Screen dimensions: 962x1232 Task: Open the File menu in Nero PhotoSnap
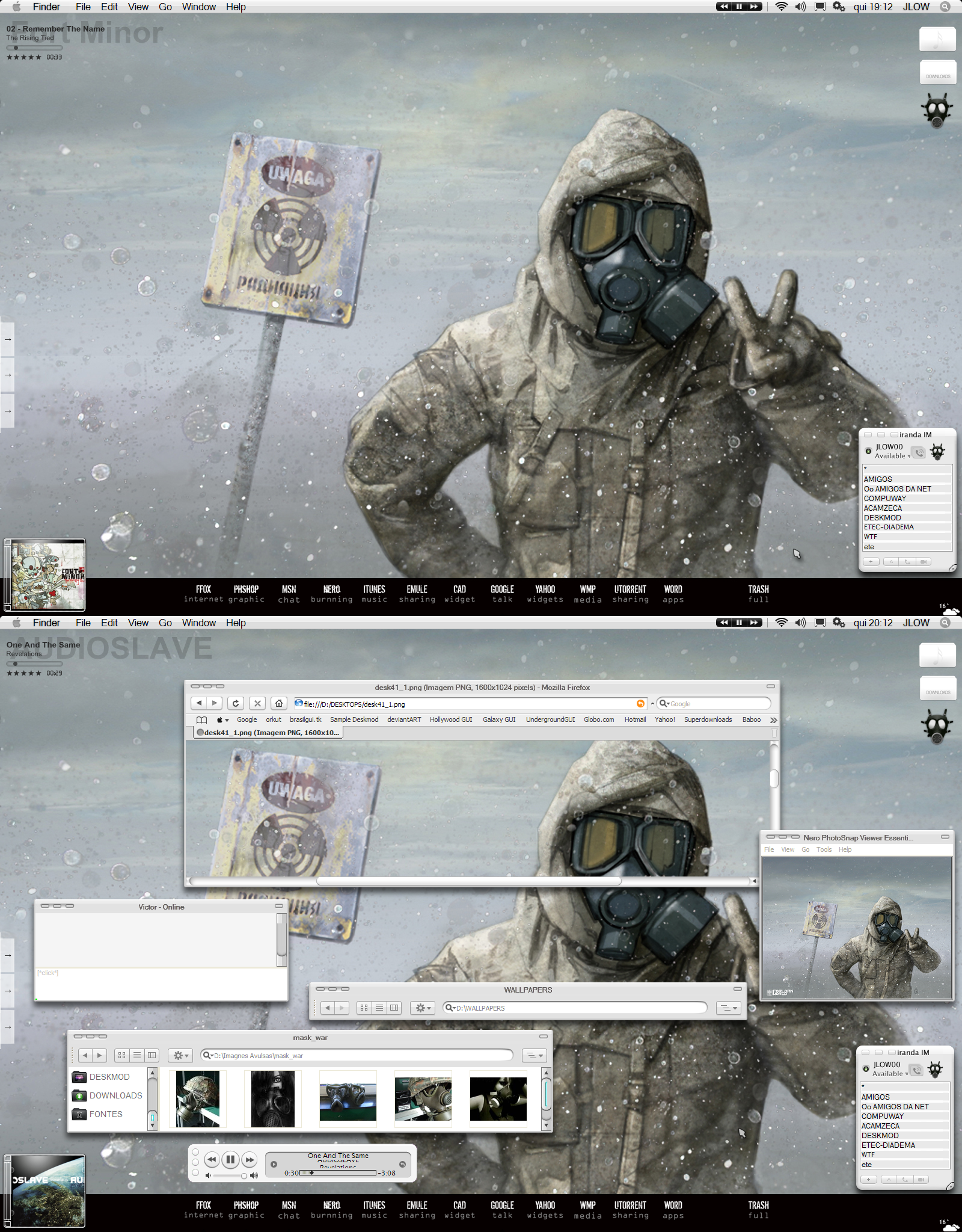click(769, 849)
